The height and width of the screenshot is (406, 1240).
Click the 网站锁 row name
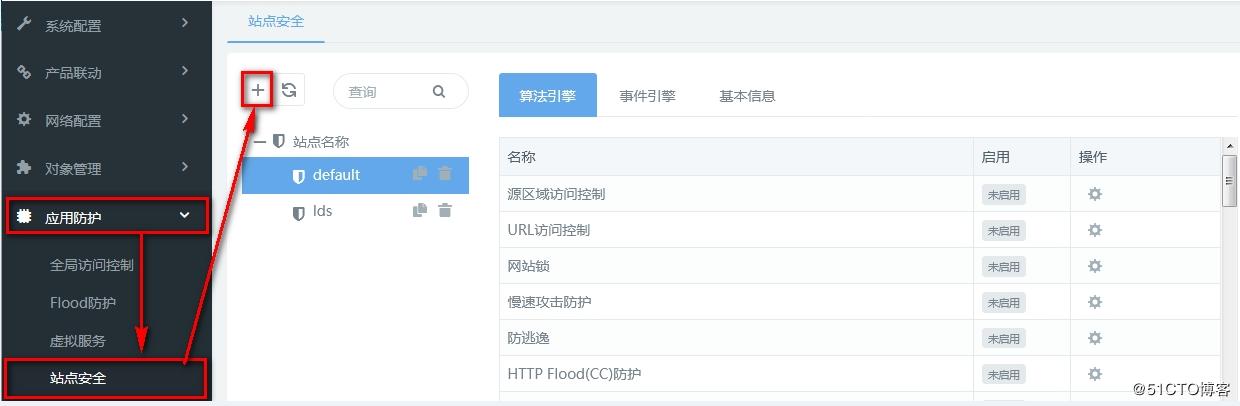click(529, 266)
